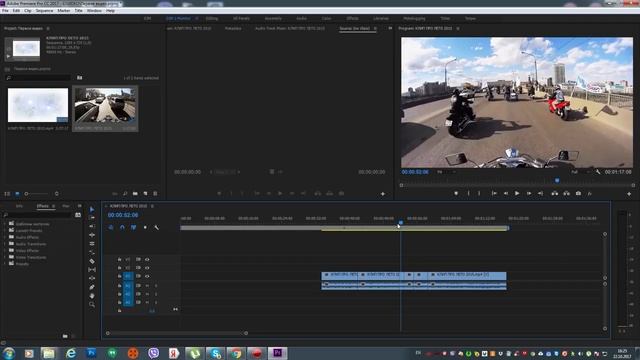The height and width of the screenshot is (360, 640).
Task: Click the Lift button in Program monitor
Action: point(555,193)
